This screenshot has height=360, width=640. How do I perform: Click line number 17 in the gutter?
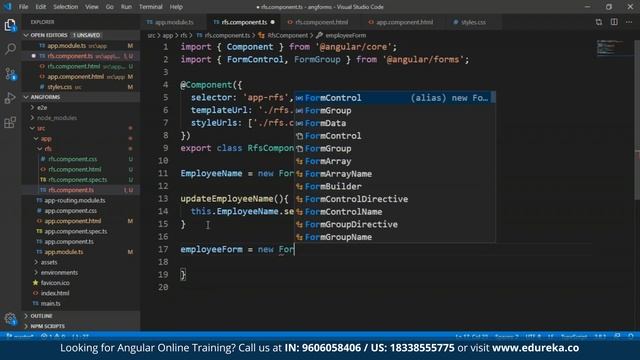163,249
